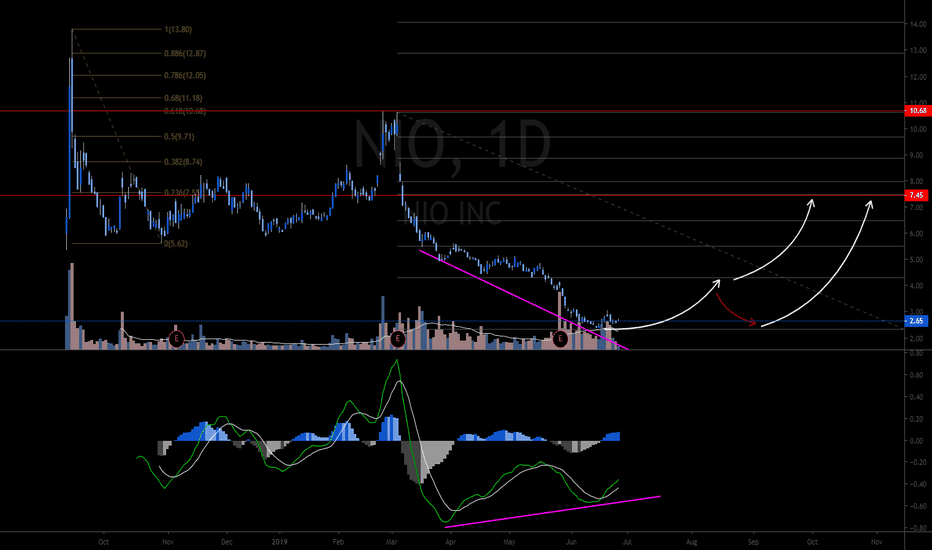Image resolution: width=932 pixels, height=550 pixels.
Task: Select the blue 2.65 current price label
Action: (916, 321)
